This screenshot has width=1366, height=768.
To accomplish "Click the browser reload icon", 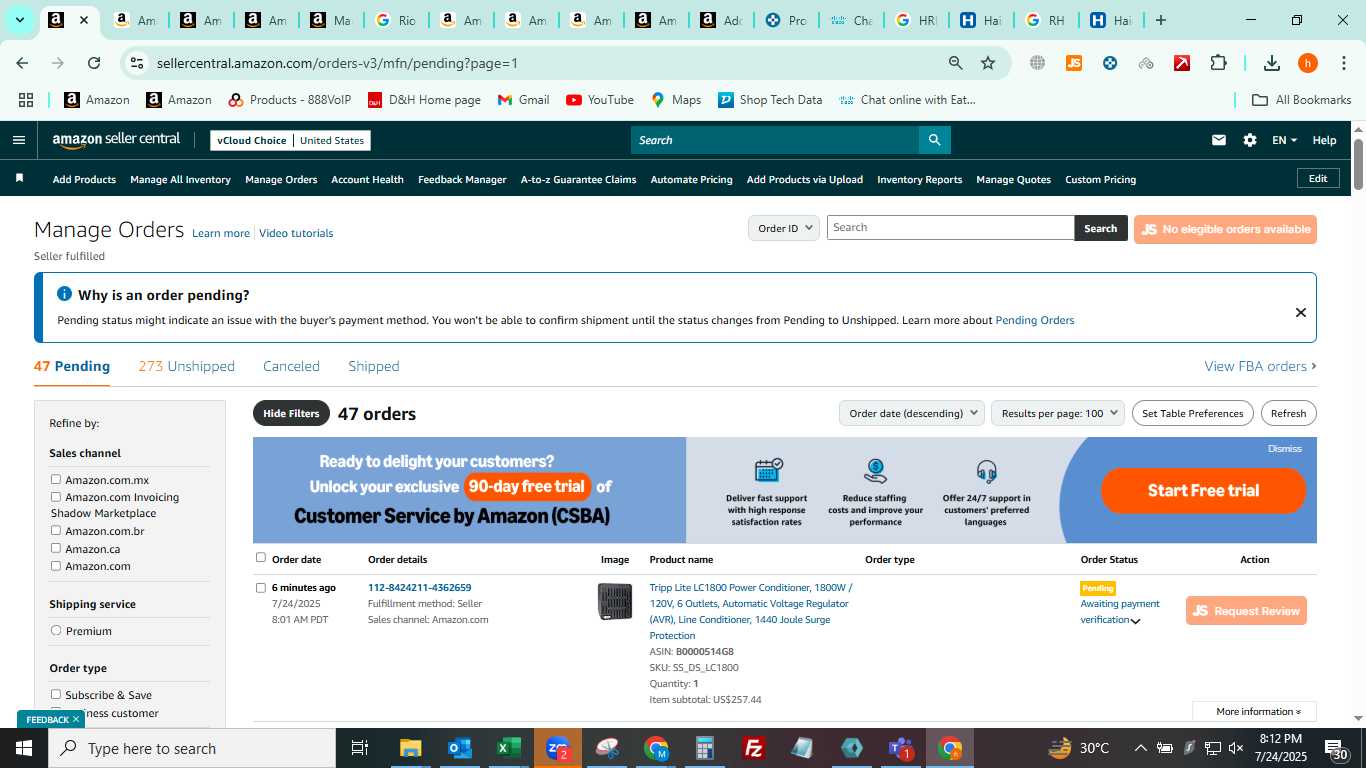I will (94, 63).
